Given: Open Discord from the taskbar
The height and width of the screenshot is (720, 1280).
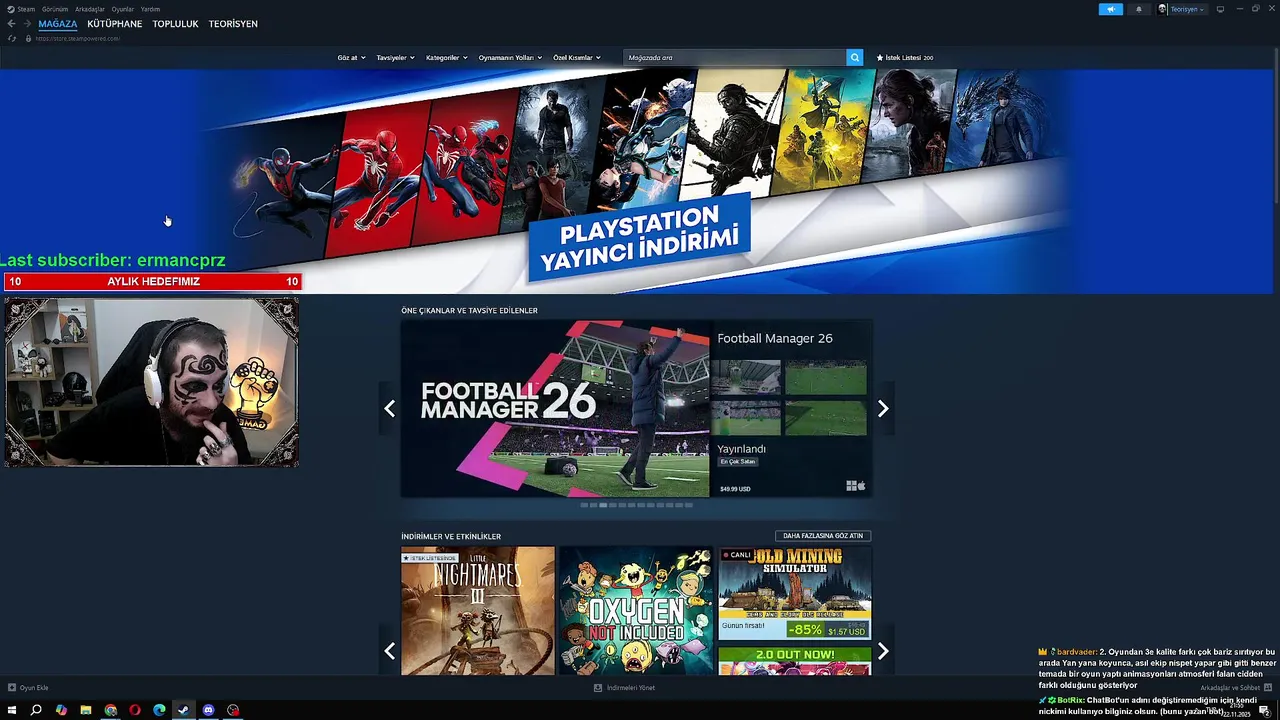Looking at the screenshot, I should (x=208, y=710).
